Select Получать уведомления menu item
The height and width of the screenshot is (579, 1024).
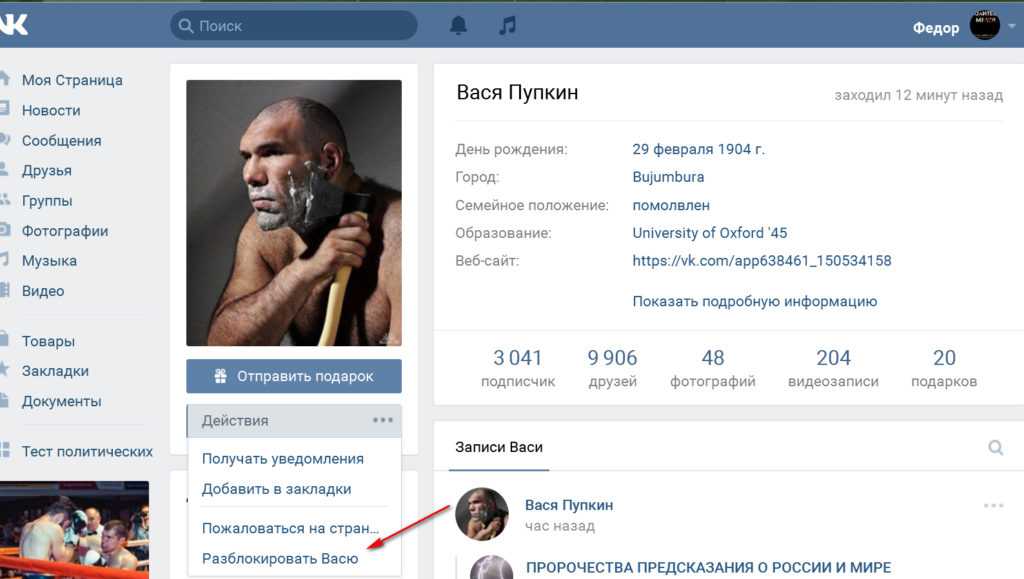tap(282, 459)
